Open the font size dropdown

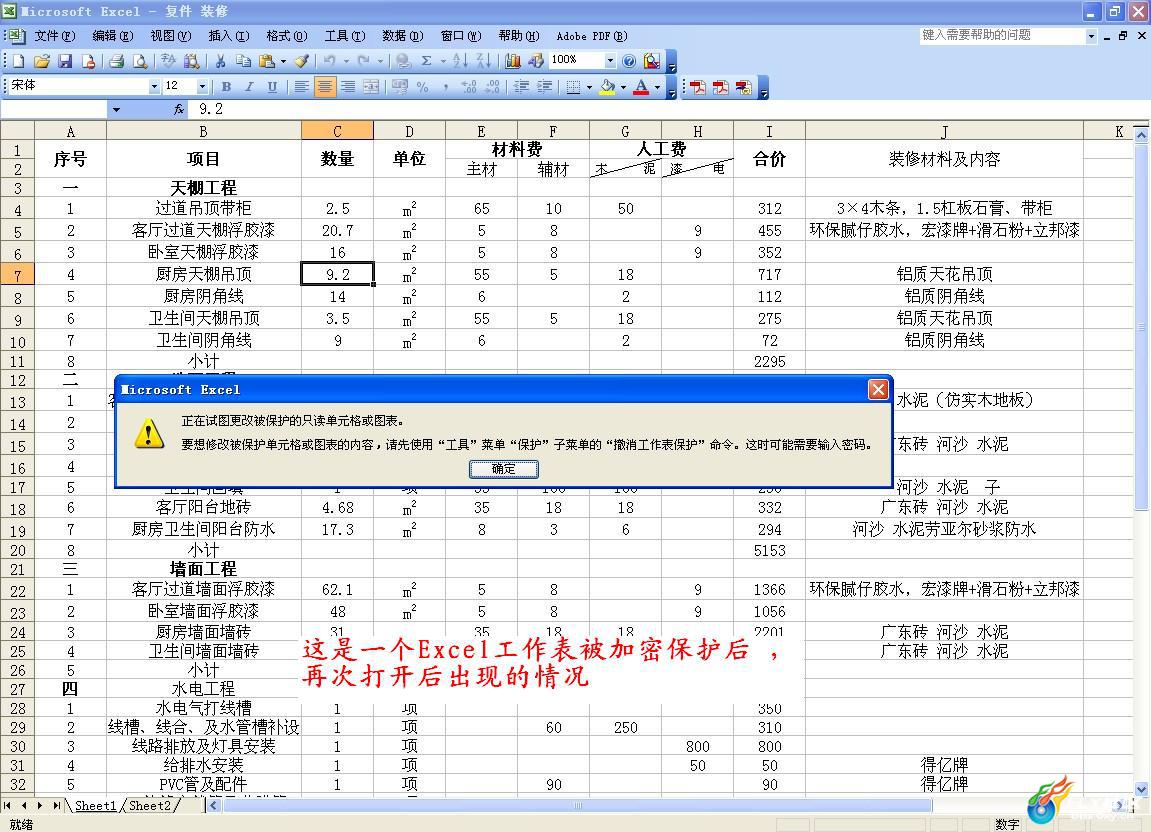202,87
